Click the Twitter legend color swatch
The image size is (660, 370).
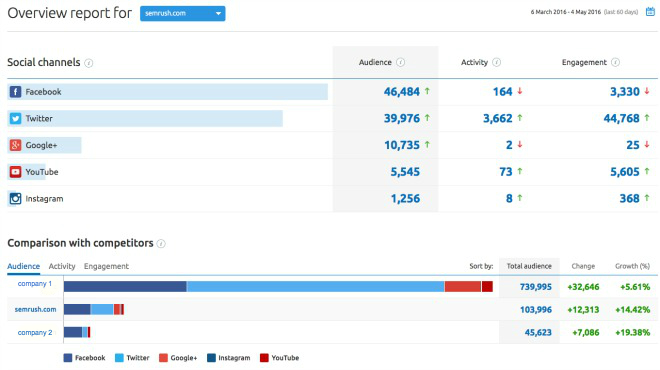tap(119, 358)
